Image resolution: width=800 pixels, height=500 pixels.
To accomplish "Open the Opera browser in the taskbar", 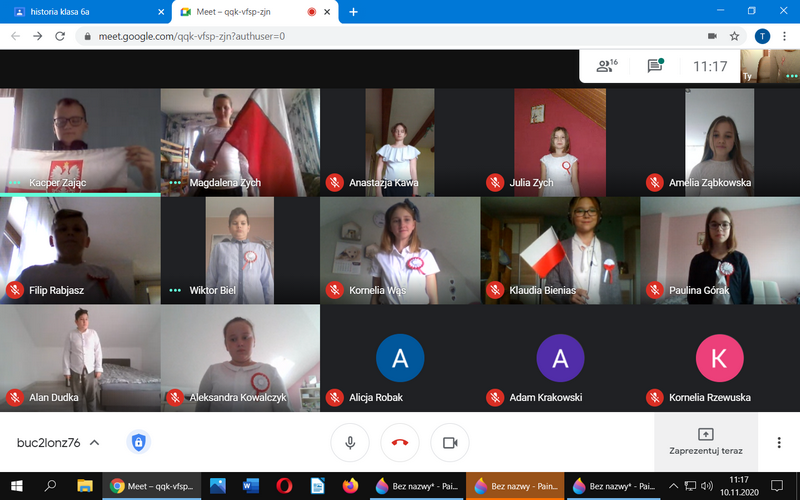I will [x=284, y=486].
